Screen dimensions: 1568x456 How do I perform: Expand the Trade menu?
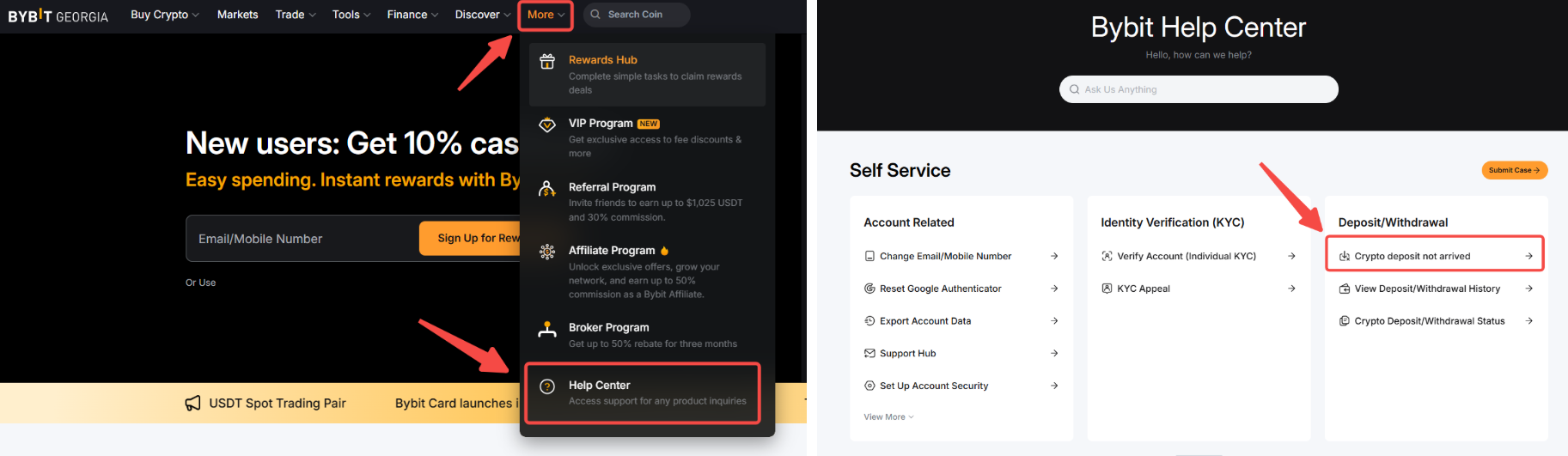coord(296,15)
